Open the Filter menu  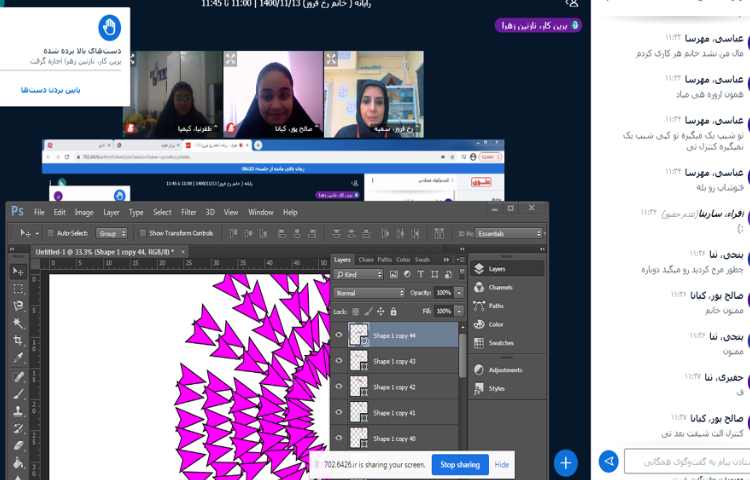(188, 212)
